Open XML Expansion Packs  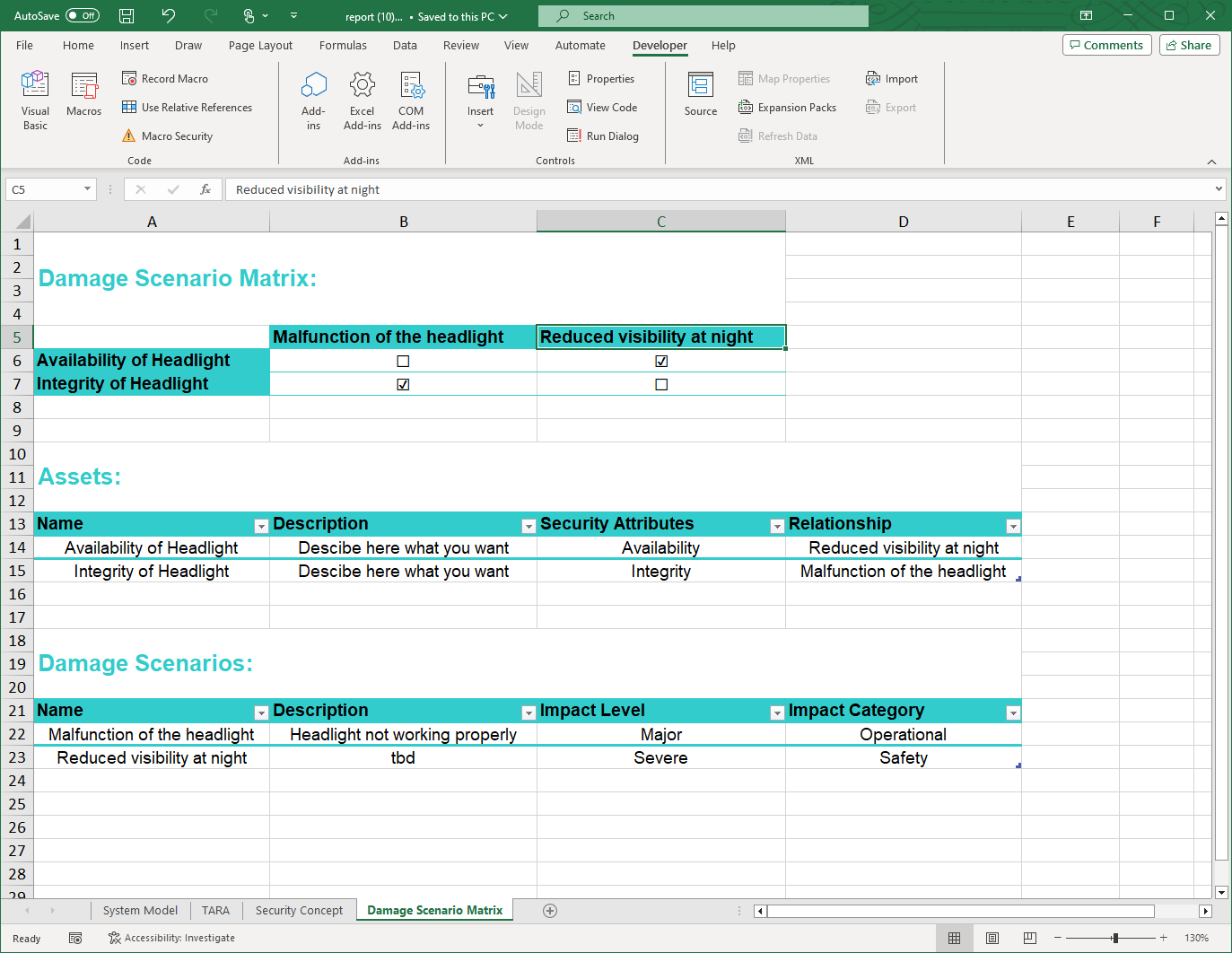tap(788, 108)
